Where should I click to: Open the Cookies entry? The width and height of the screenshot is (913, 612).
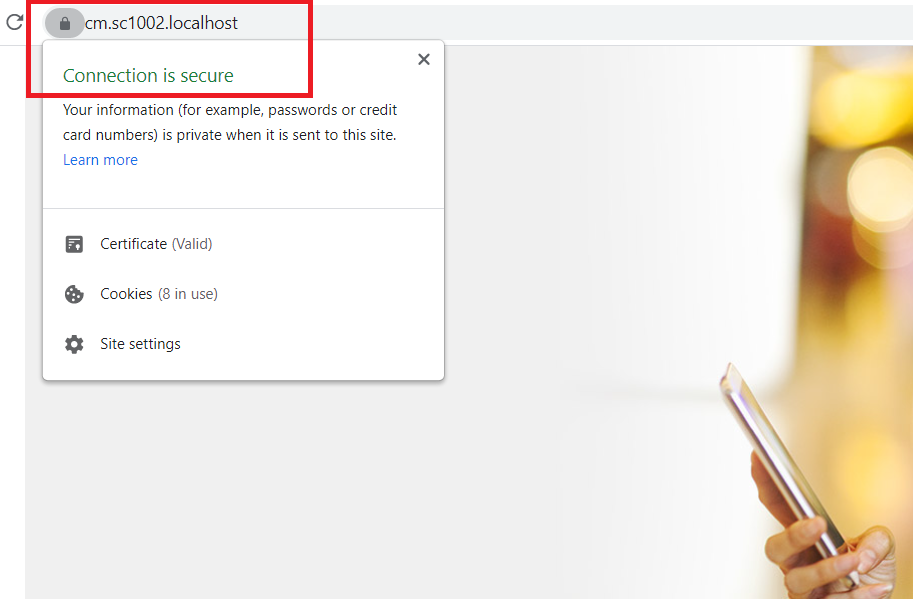[x=243, y=294]
